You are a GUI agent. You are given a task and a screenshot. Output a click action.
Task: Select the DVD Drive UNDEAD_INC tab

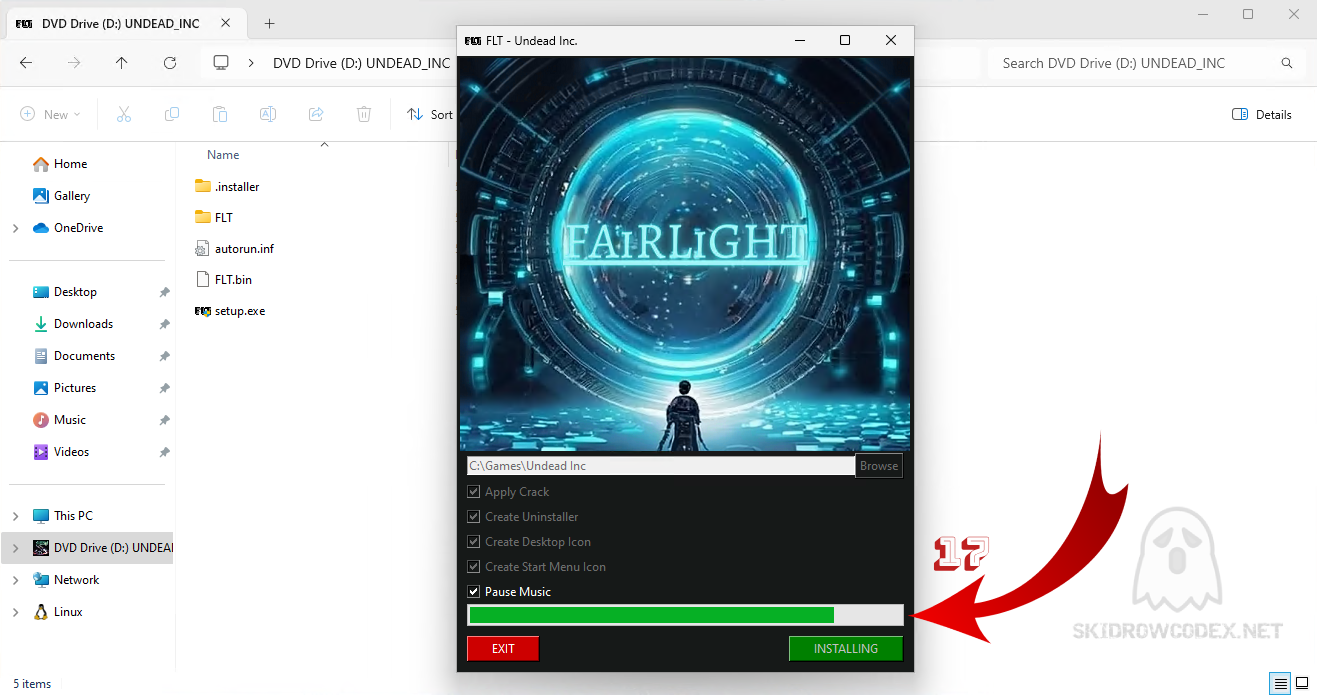coord(120,24)
